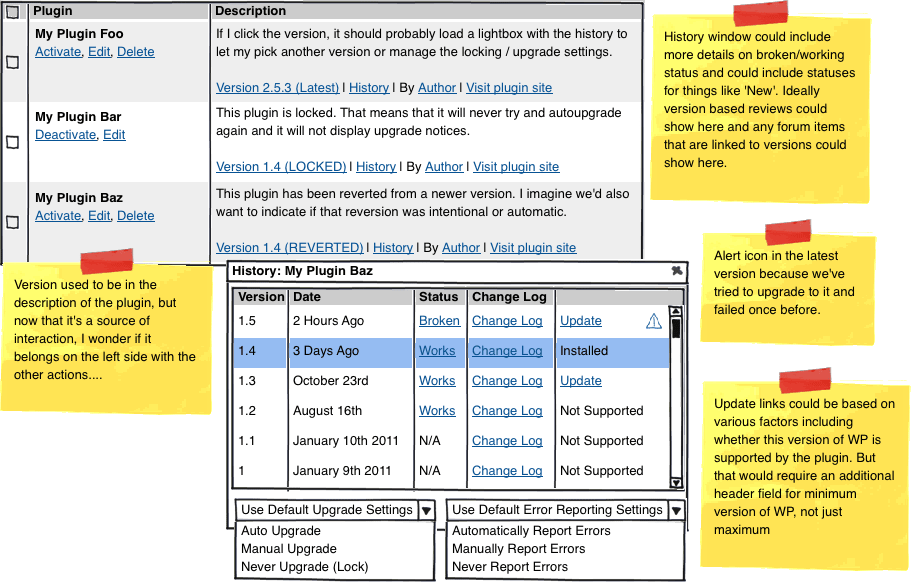Click the '2 Hours Ago' date cell
Viewport: 911px width, 582px height.
click(328, 321)
